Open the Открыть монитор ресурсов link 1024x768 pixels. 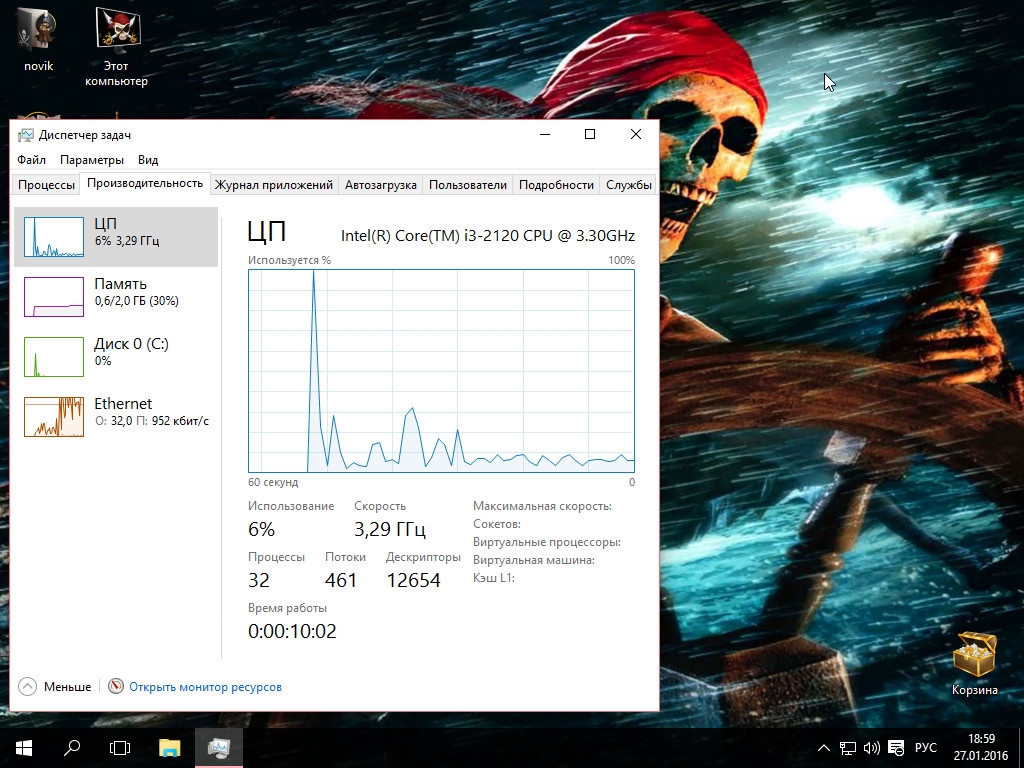[205, 687]
